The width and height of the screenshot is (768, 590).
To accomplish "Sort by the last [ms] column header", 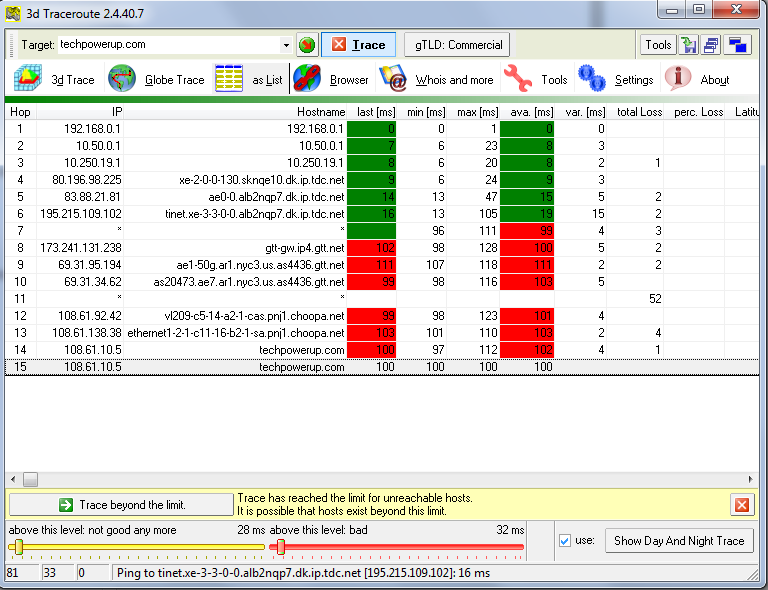I will 371,112.
